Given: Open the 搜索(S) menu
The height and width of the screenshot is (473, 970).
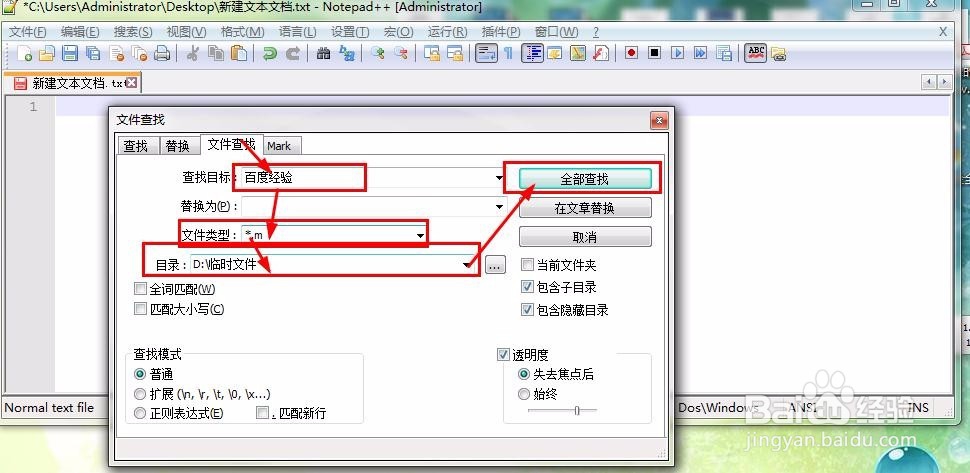Looking at the screenshot, I should [133, 32].
